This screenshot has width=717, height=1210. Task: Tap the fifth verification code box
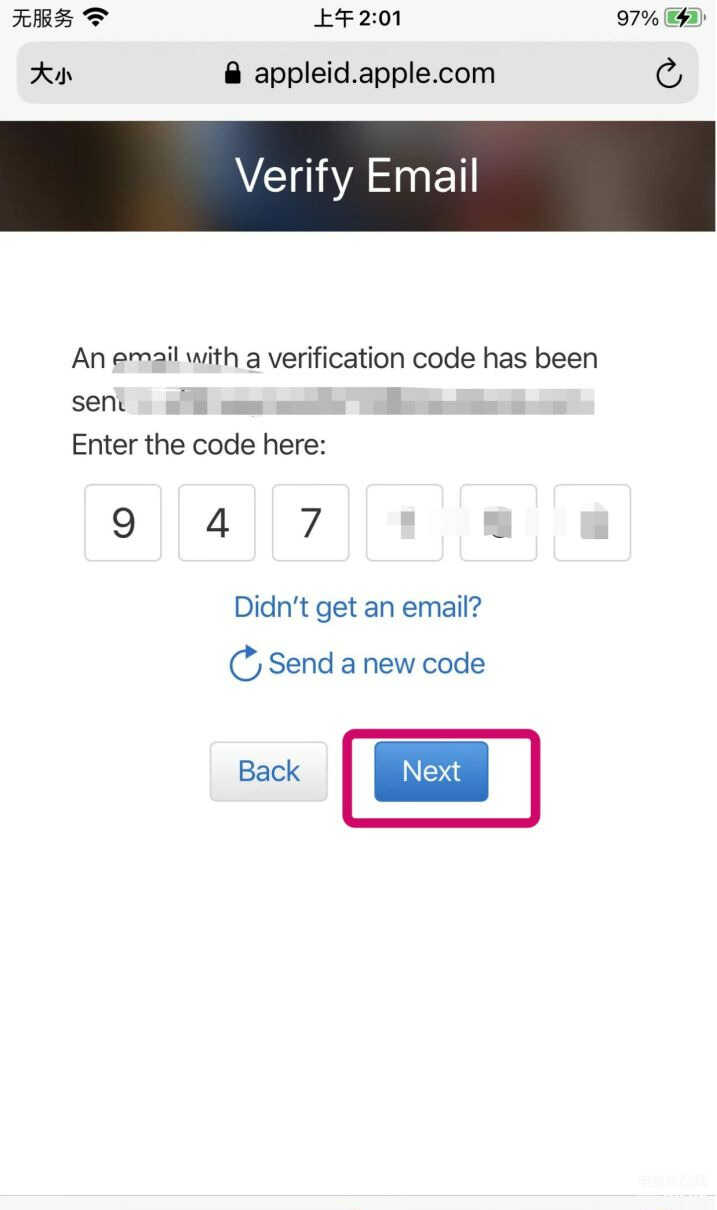pyautogui.click(x=499, y=523)
